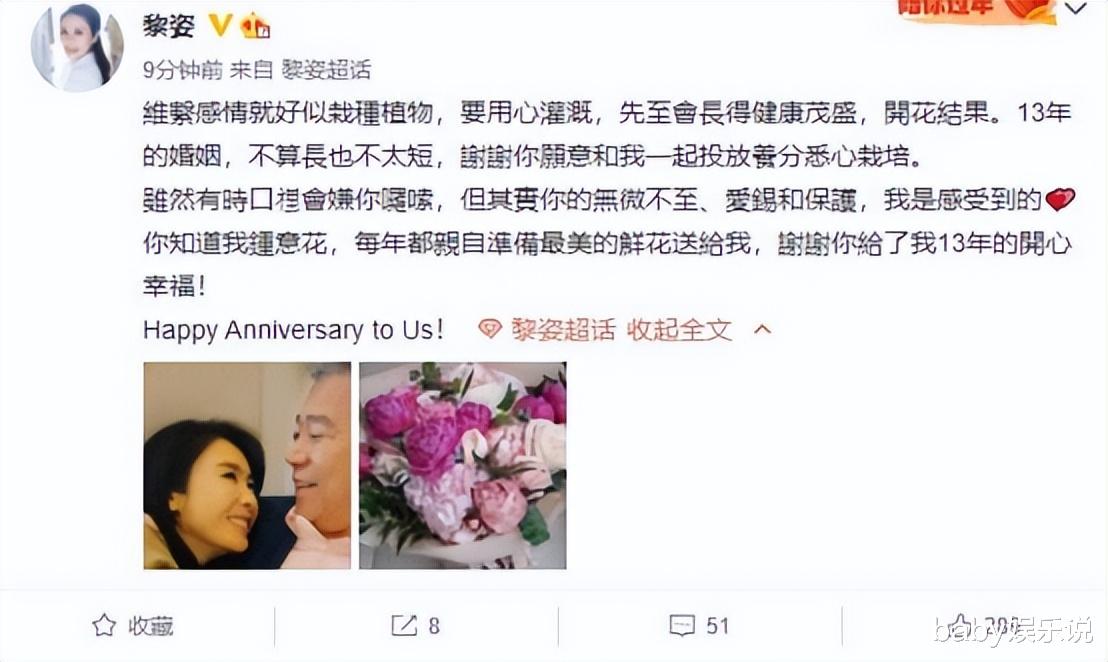Click the star icon beside 收藏
Image resolution: width=1108 pixels, height=662 pixels.
pos(104,625)
